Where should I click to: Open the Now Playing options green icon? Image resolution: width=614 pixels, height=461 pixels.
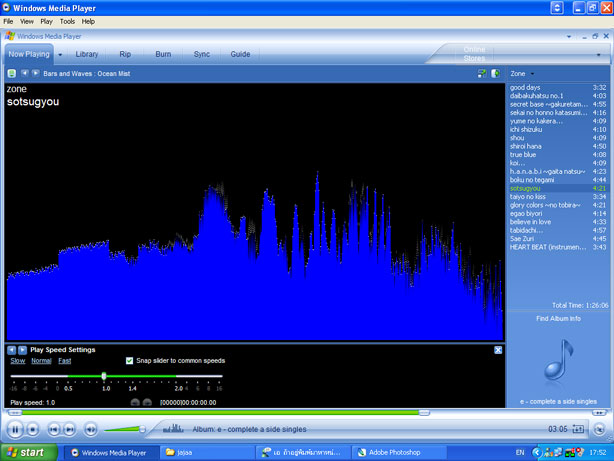[x=12, y=73]
